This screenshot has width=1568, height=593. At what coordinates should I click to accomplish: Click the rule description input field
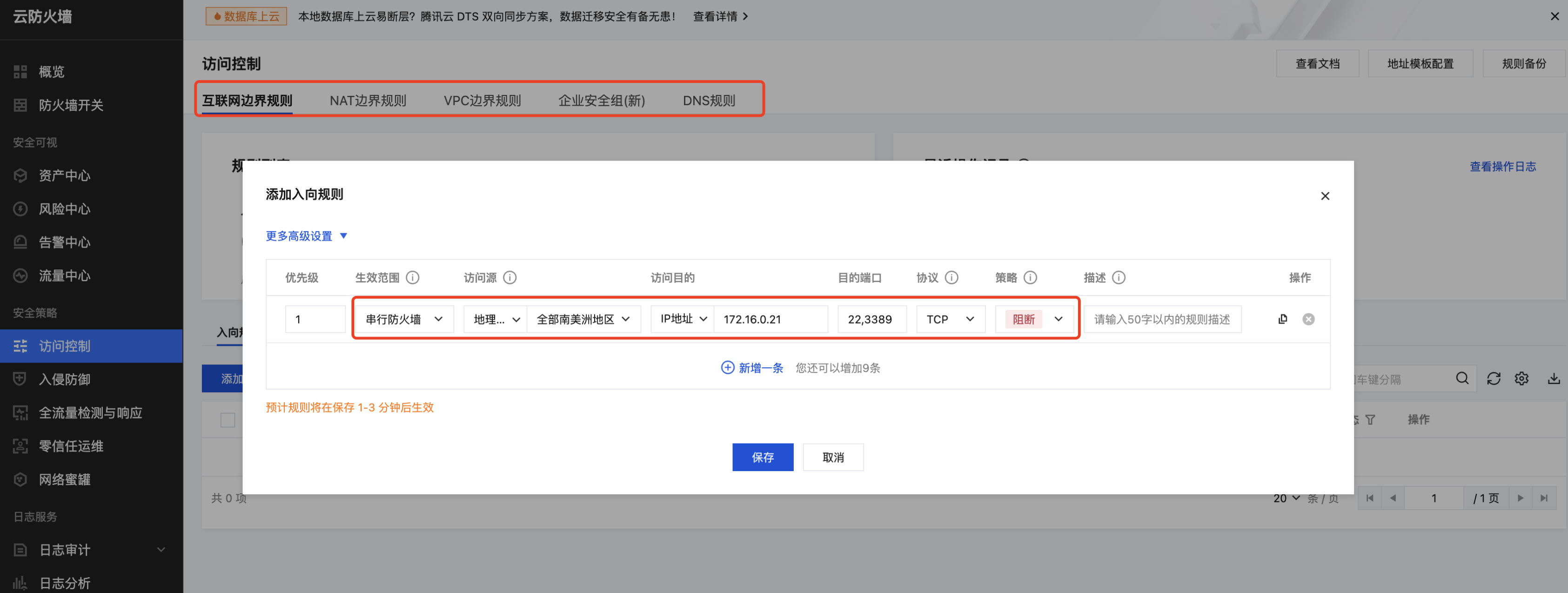click(1163, 318)
